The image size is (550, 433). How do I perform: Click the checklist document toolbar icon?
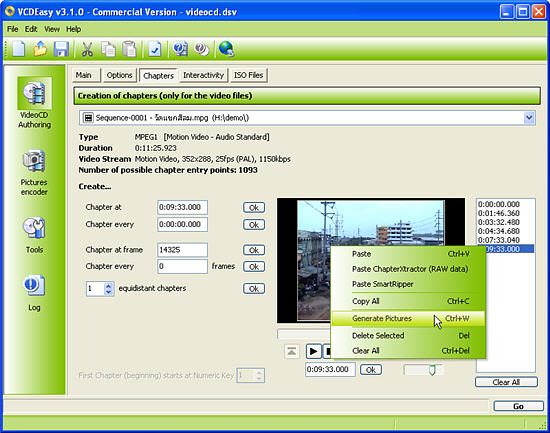point(155,49)
